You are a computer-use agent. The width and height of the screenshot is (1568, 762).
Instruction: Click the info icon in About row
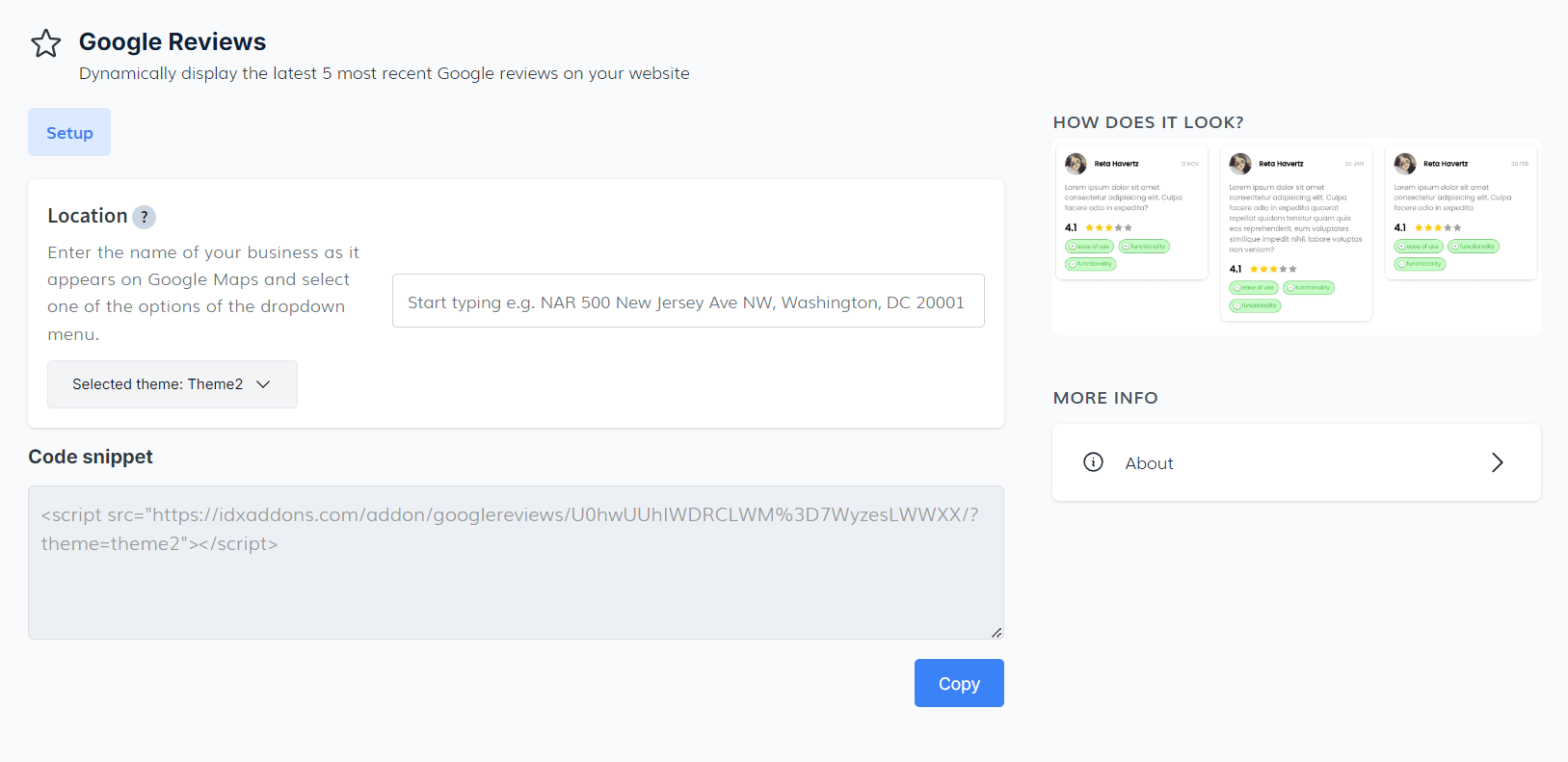[1093, 462]
